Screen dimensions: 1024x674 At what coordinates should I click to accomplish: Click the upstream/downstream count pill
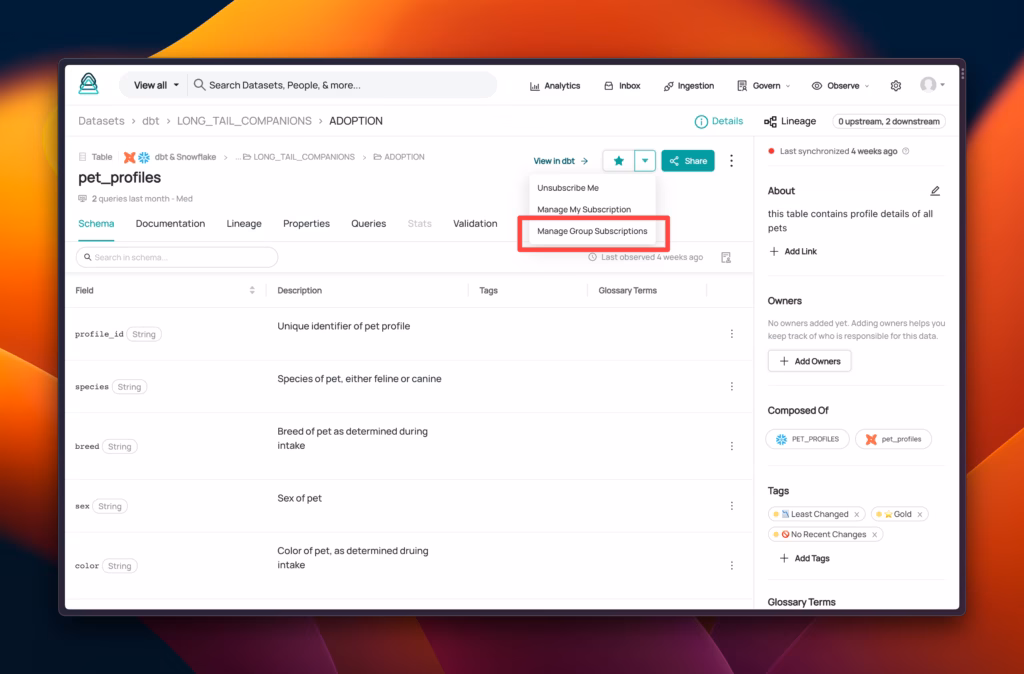(x=889, y=121)
